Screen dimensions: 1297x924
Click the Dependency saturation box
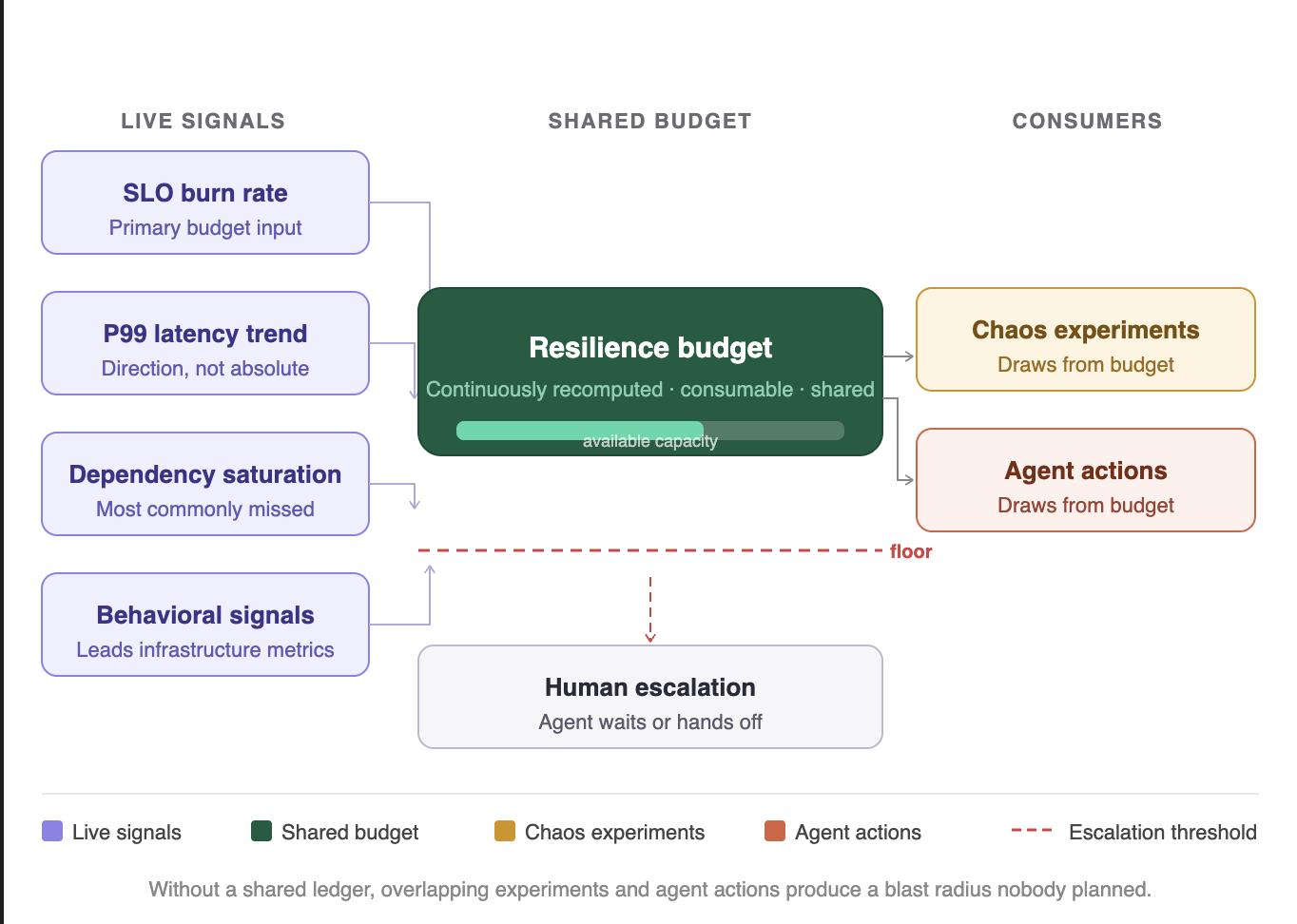205,484
